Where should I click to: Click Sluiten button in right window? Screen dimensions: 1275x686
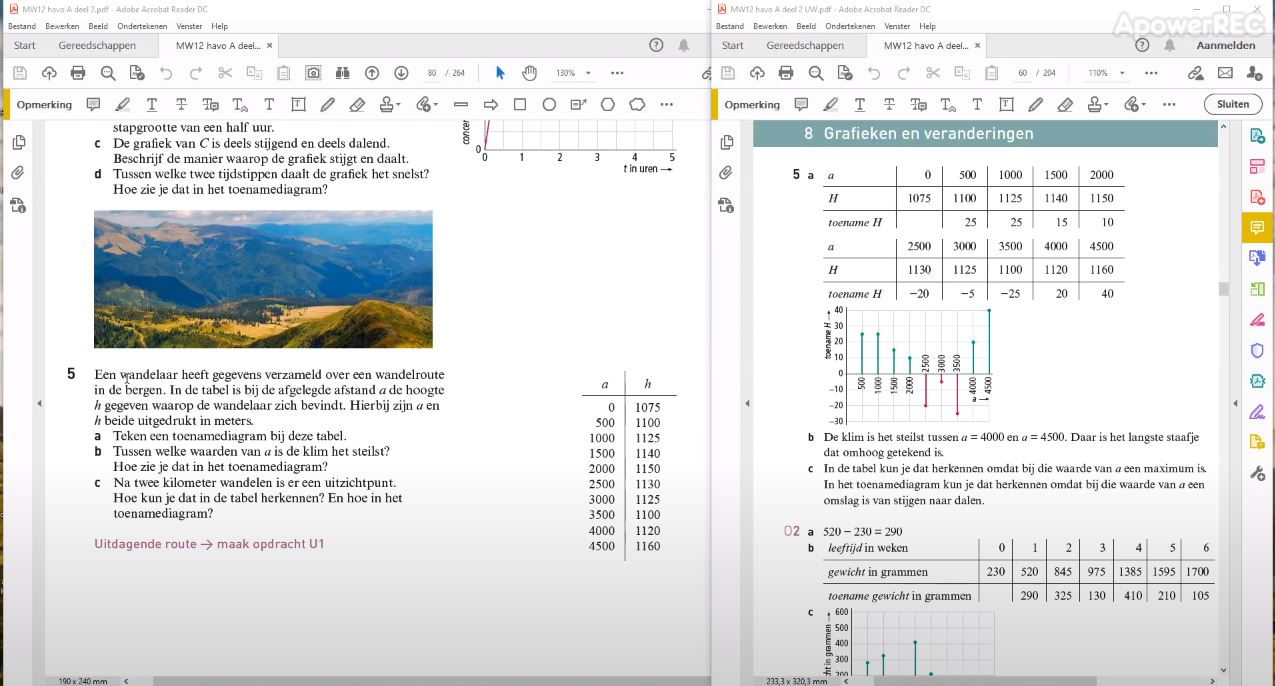point(1233,104)
